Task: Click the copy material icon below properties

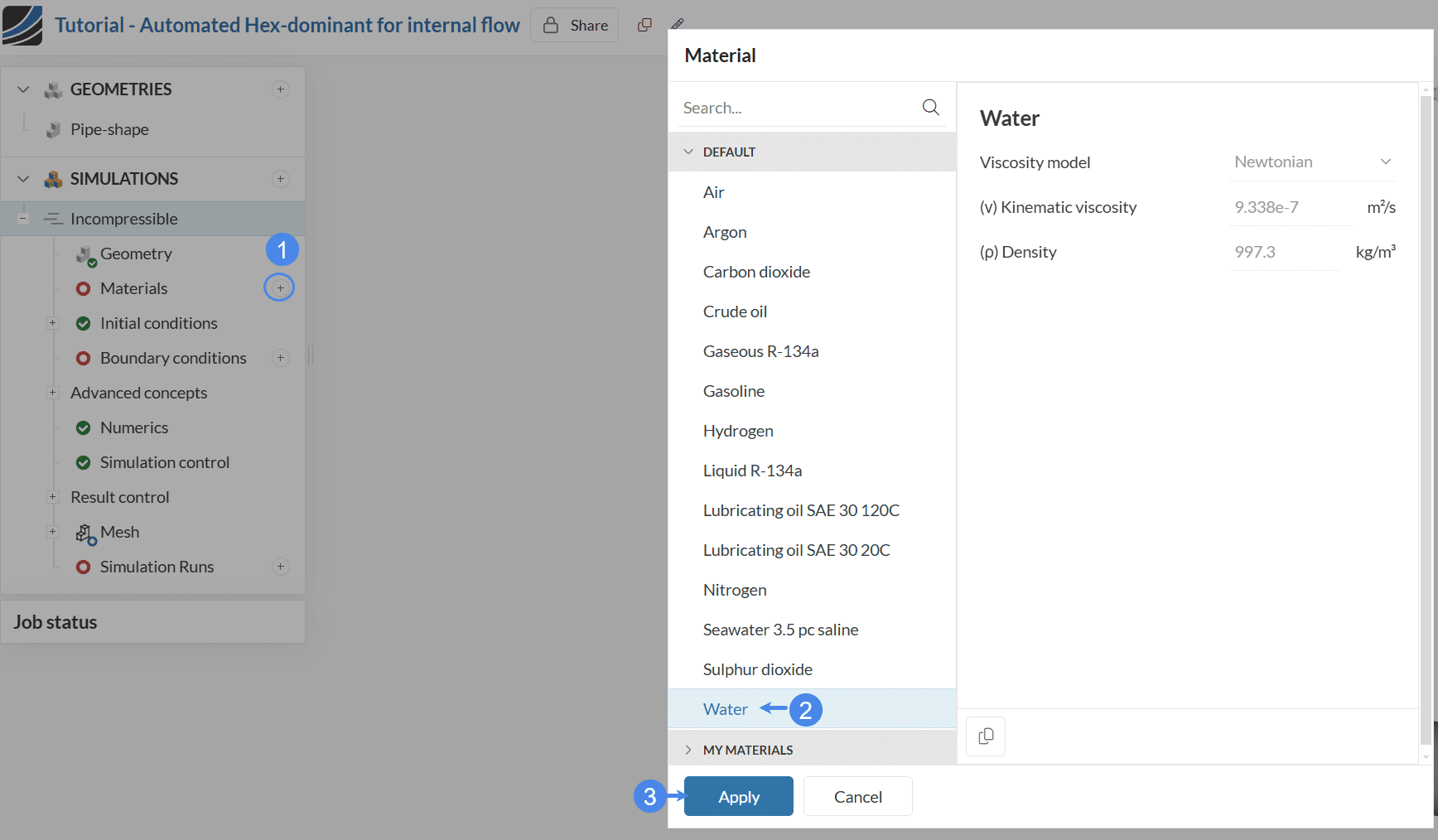Action: pyautogui.click(x=986, y=736)
